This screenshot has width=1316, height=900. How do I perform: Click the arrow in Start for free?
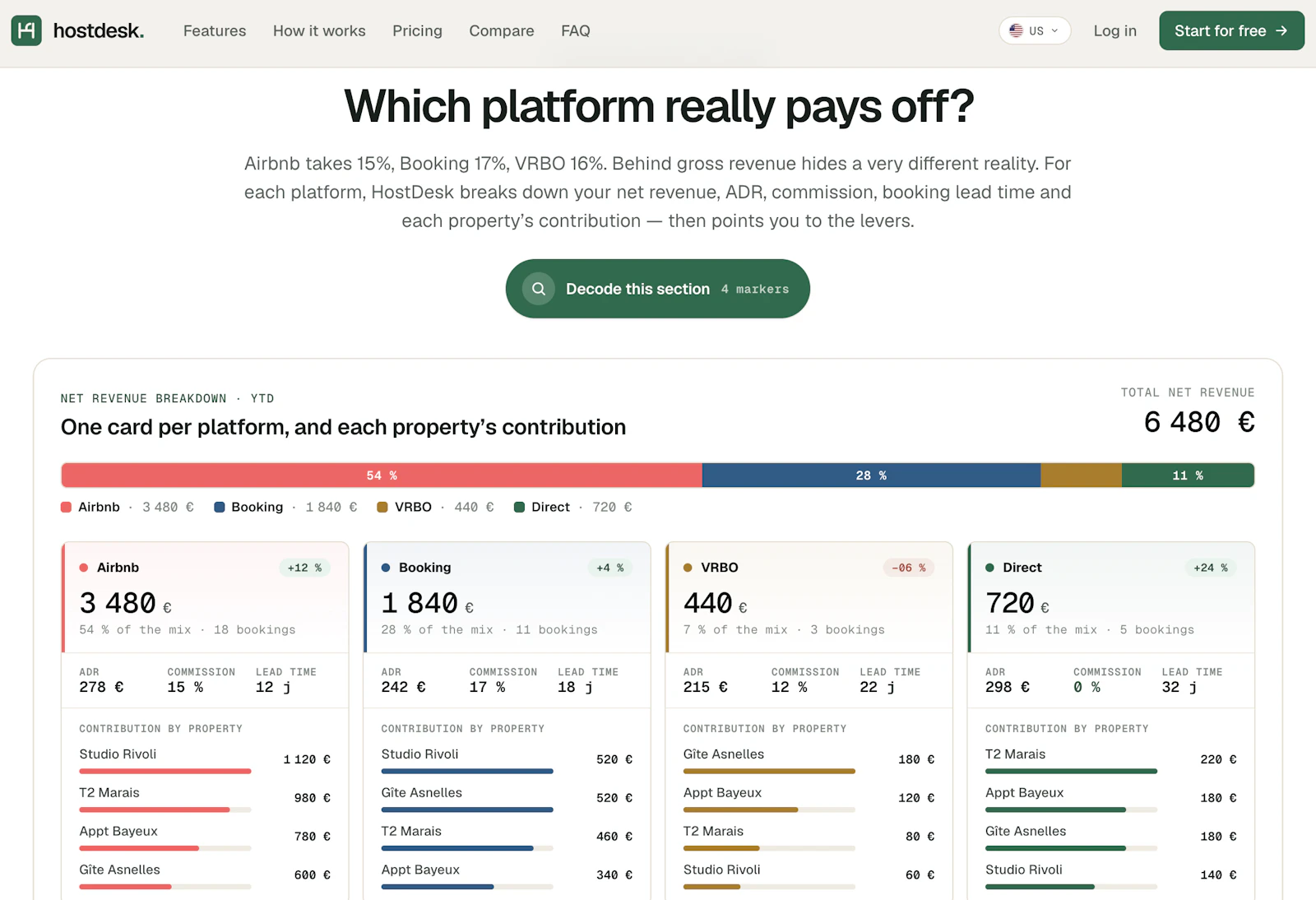[1281, 30]
